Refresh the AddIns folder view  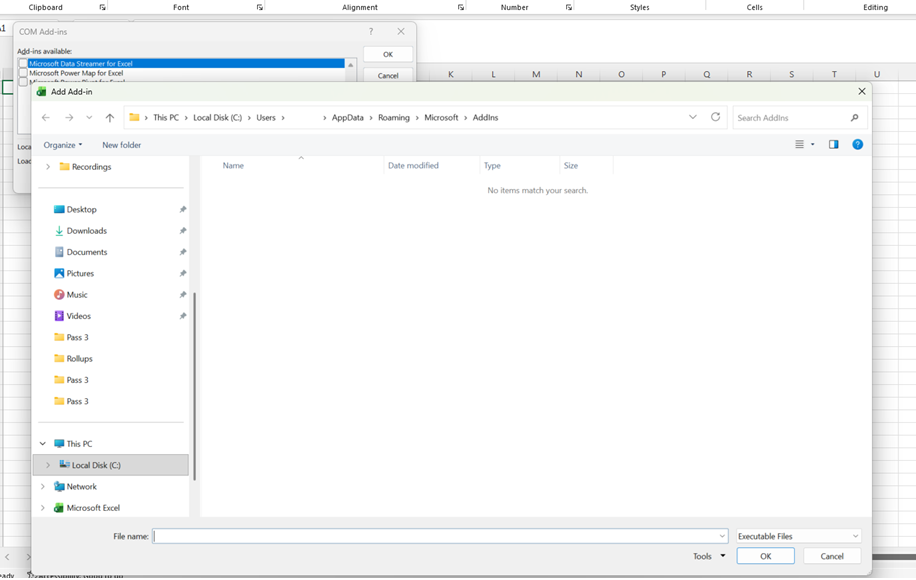point(715,117)
